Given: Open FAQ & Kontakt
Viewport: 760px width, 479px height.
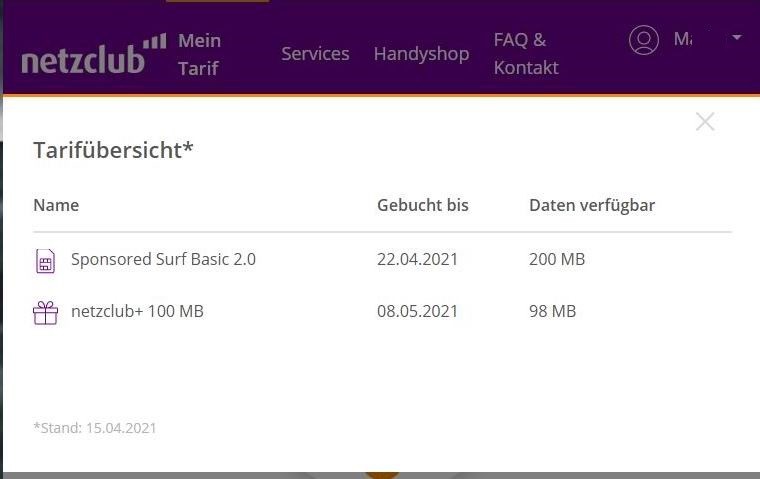Looking at the screenshot, I should pos(526,54).
